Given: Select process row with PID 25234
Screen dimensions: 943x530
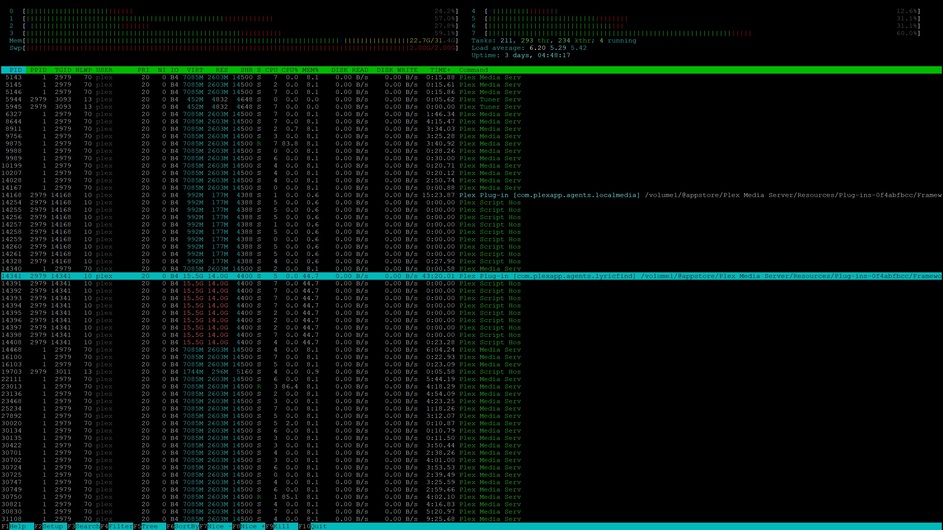Looking at the screenshot, I should pos(472,408).
